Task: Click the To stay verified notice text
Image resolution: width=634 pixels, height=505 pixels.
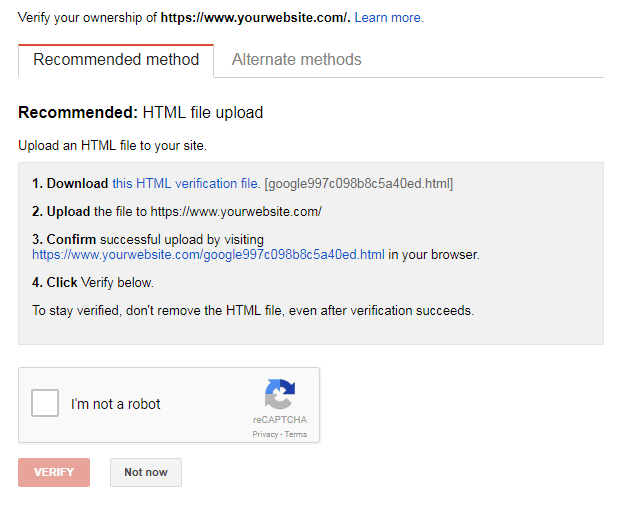Action: pos(253,311)
